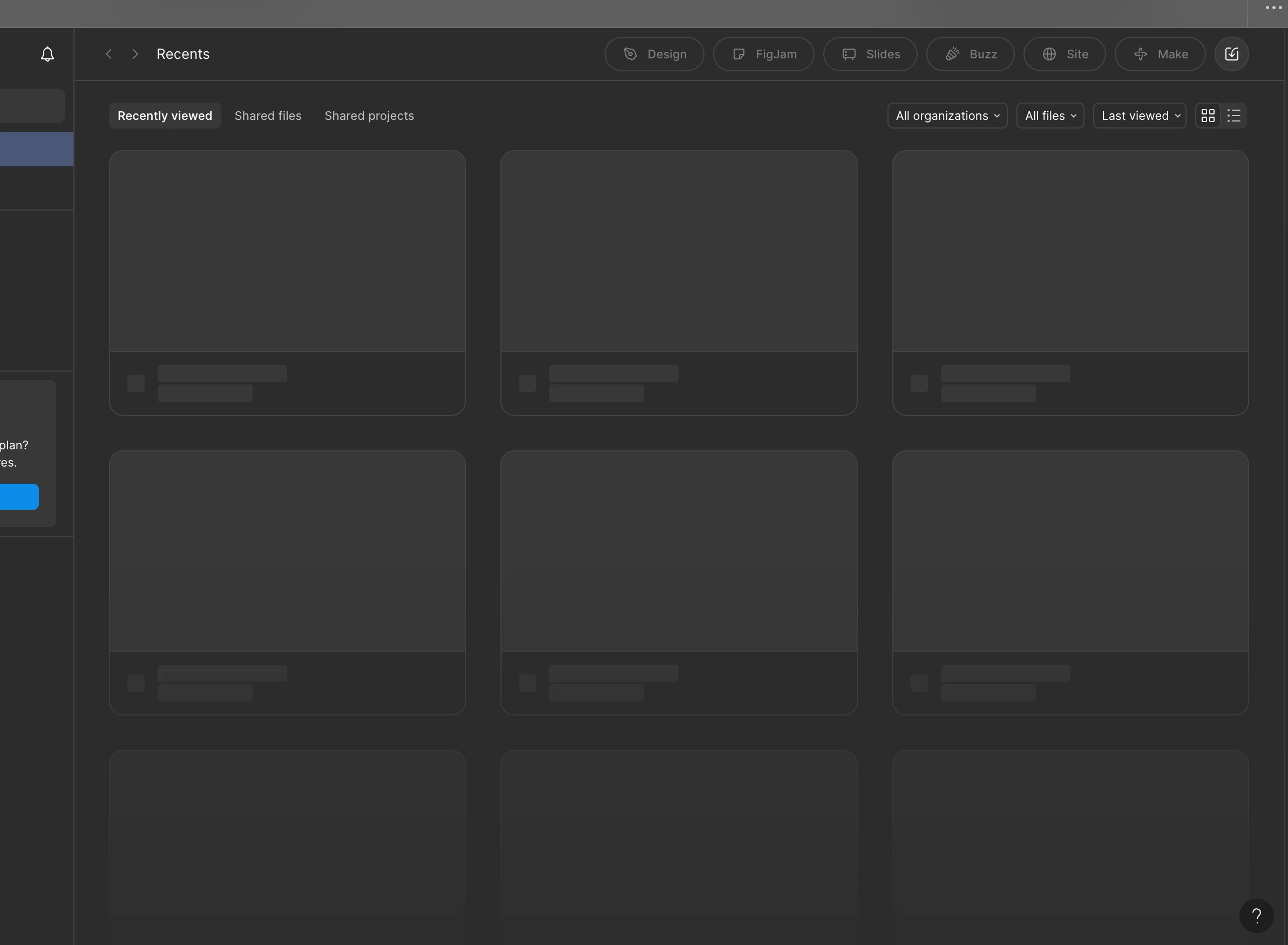Create a new FigJam board
Image resolution: width=1288 pixels, height=945 pixels.
coord(763,55)
